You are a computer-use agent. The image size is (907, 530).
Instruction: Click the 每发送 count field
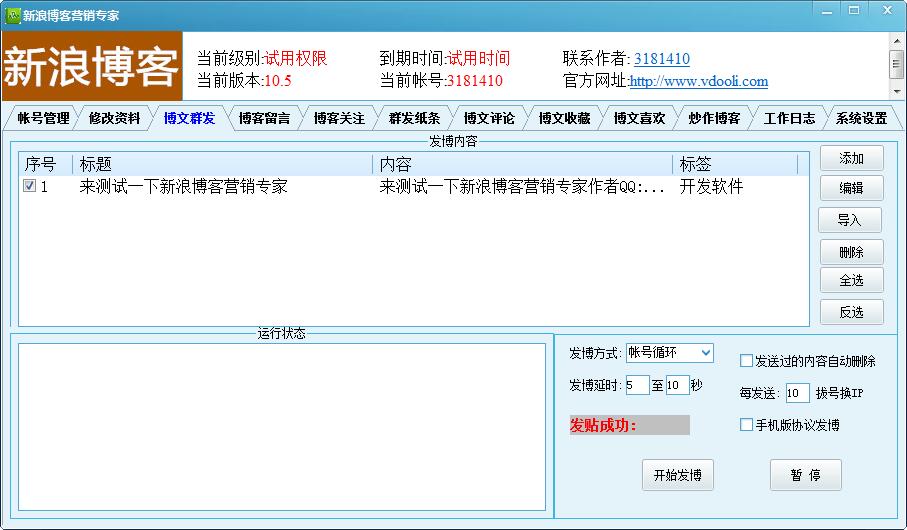click(797, 393)
